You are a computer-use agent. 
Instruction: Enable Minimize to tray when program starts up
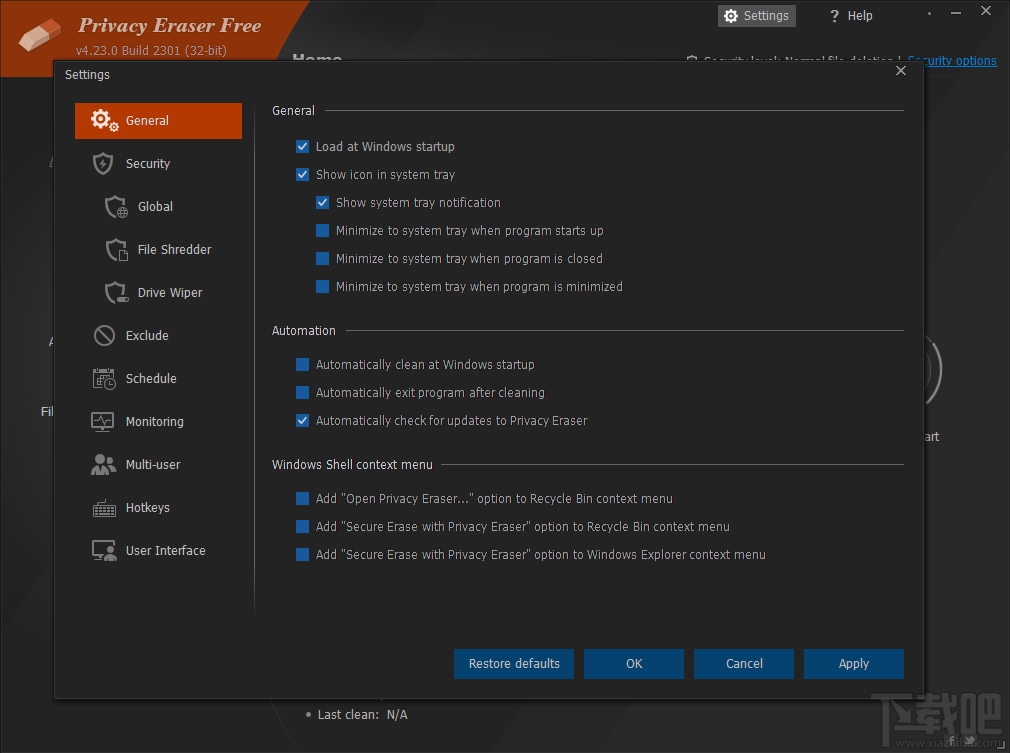[323, 231]
